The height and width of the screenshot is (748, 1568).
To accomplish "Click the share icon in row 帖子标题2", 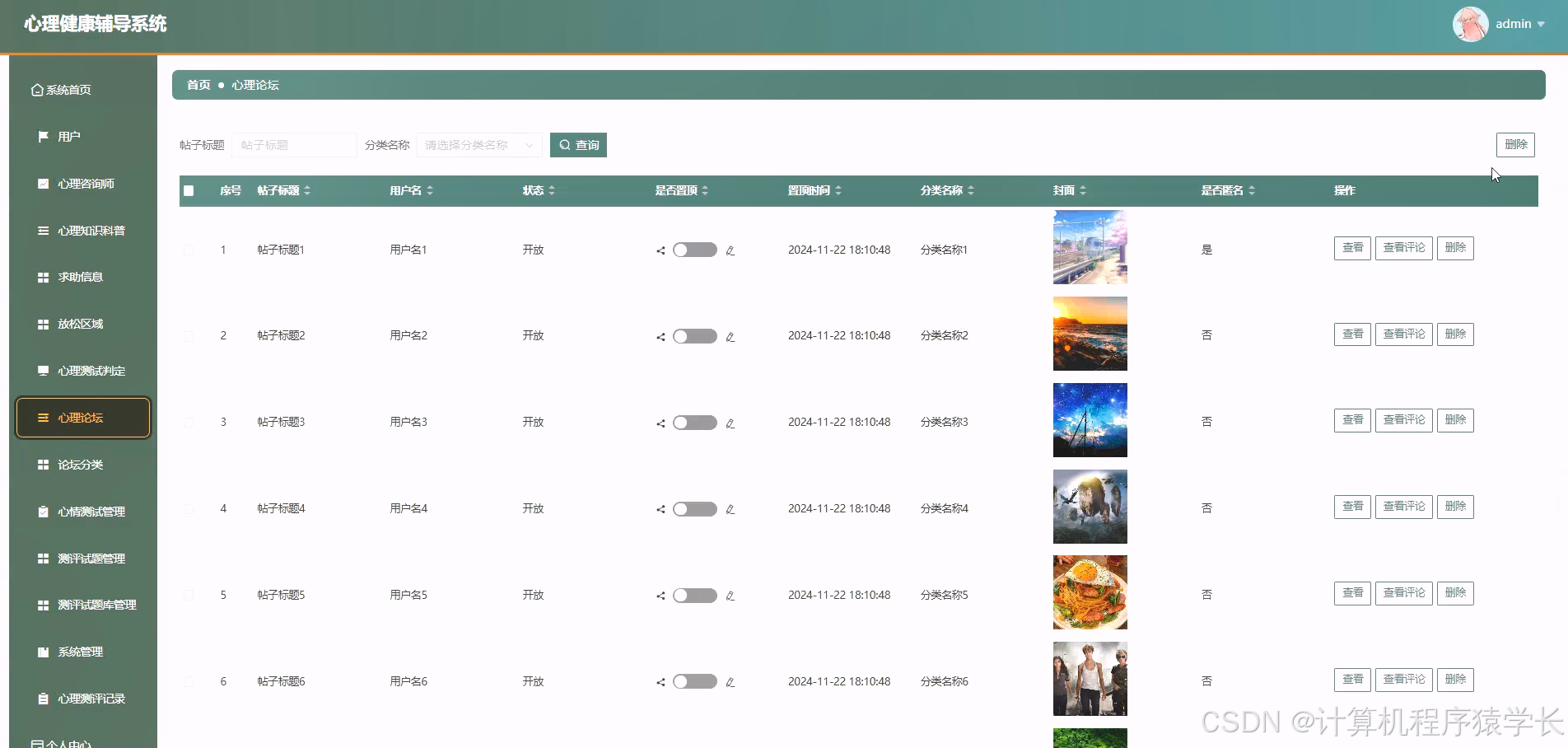I will point(660,337).
